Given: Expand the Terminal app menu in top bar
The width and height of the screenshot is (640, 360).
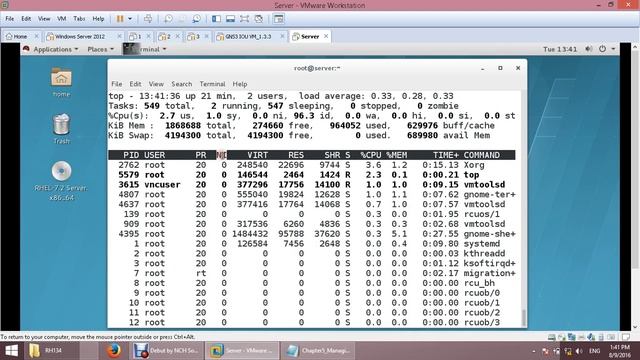Looking at the screenshot, I should [145, 49].
